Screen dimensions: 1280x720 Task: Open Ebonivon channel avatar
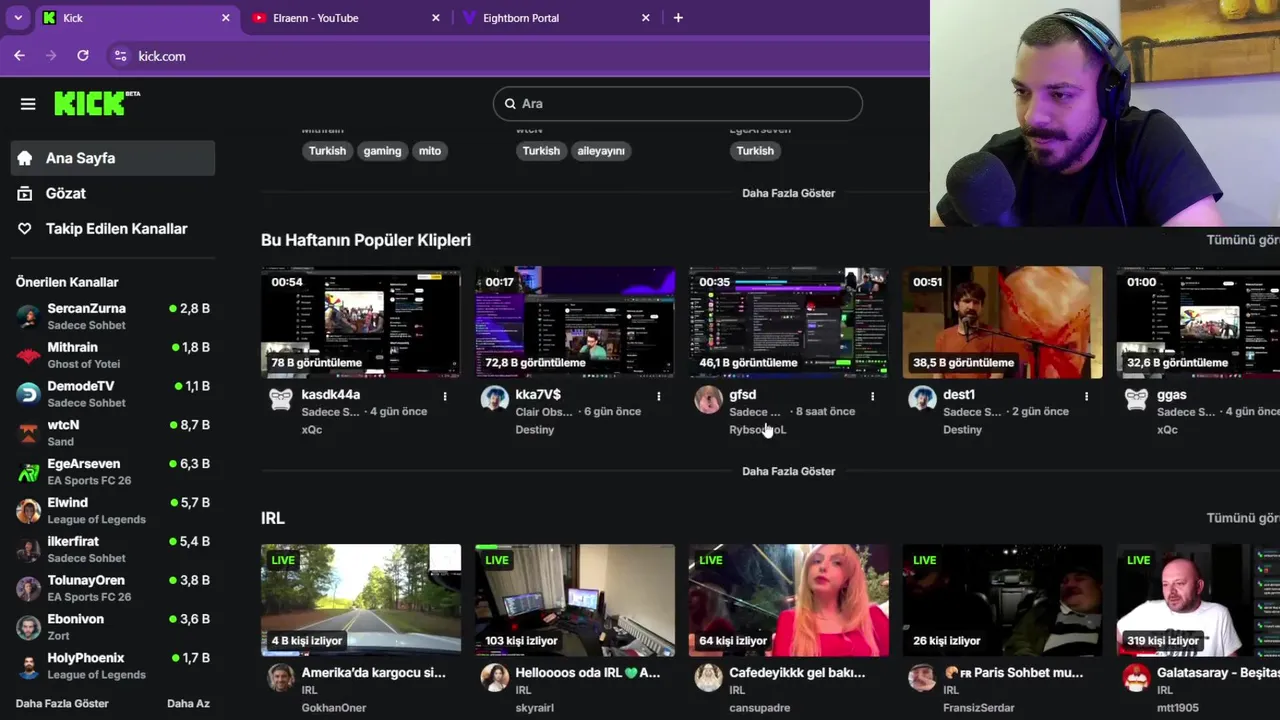(29, 627)
